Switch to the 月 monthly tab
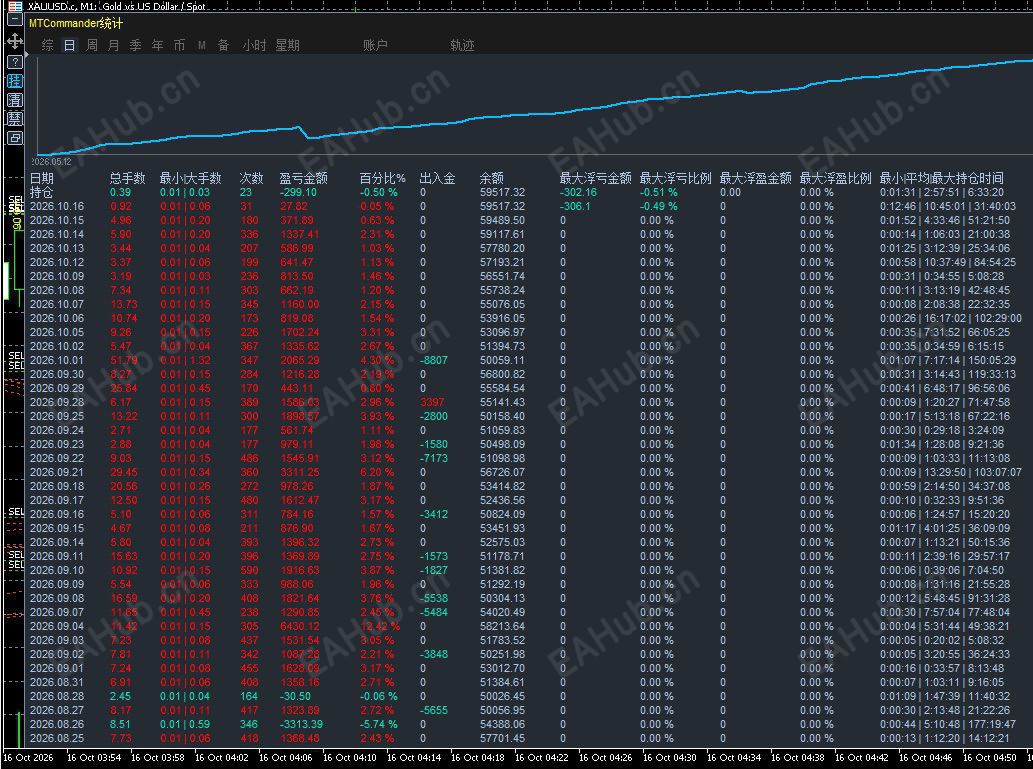This screenshot has height=769, width=1033. (x=113, y=45)
